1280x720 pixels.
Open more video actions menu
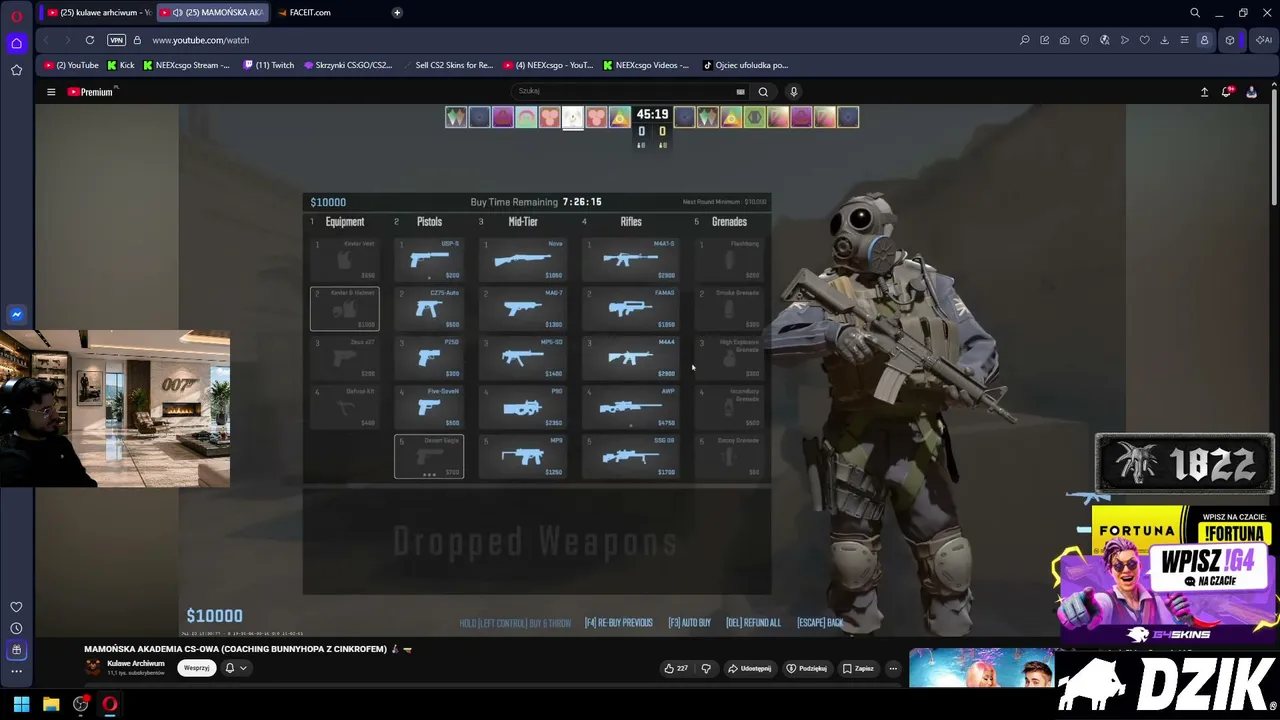coord(893,668)
